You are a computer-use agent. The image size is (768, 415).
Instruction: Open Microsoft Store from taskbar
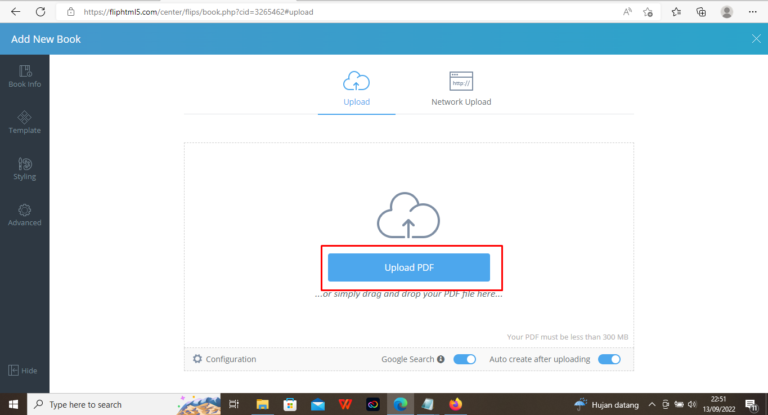[290, 404]
